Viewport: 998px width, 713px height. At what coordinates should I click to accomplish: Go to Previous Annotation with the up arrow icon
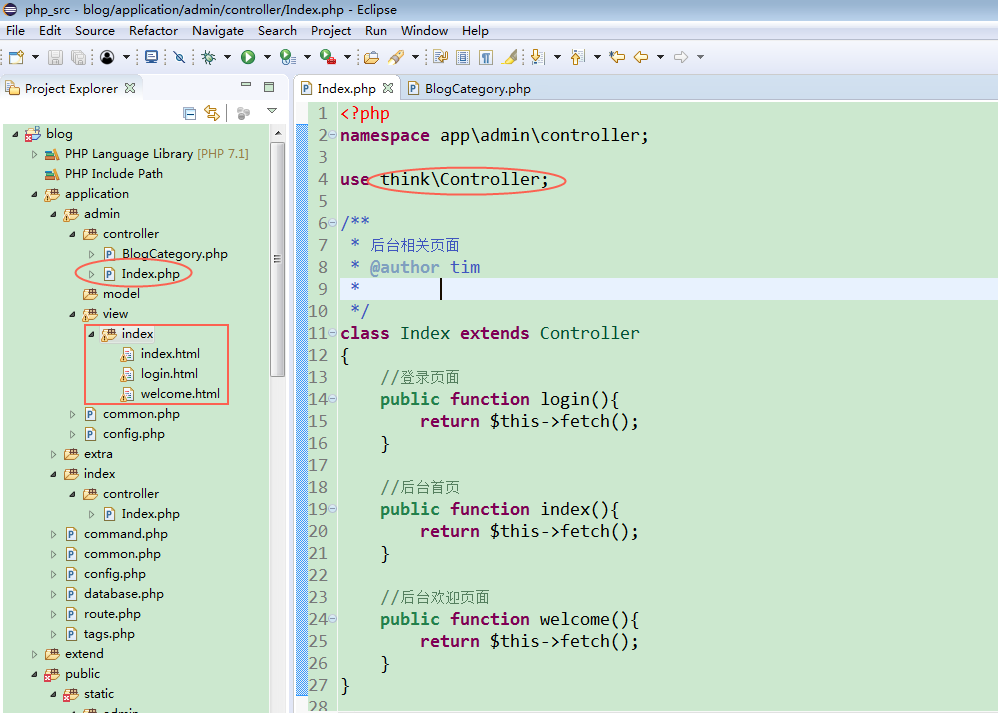tap(577, 57)
